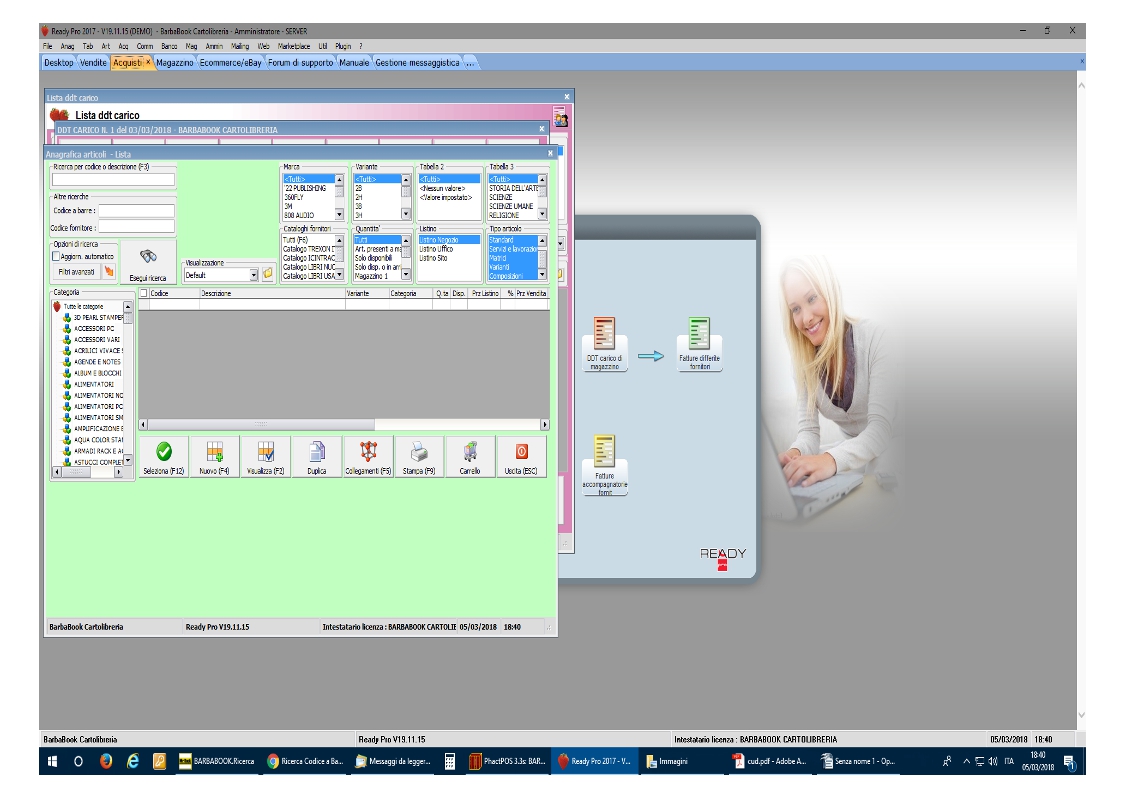
Task: Click the Codice a barre input field
Action: click(136, 210)
